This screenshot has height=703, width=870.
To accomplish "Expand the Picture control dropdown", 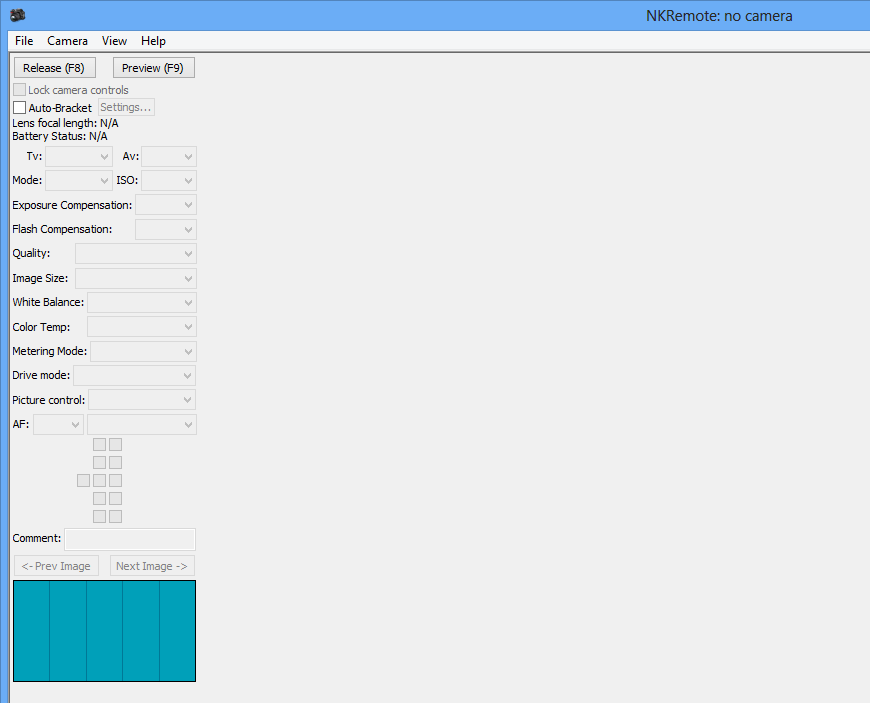I will point(142,399).
